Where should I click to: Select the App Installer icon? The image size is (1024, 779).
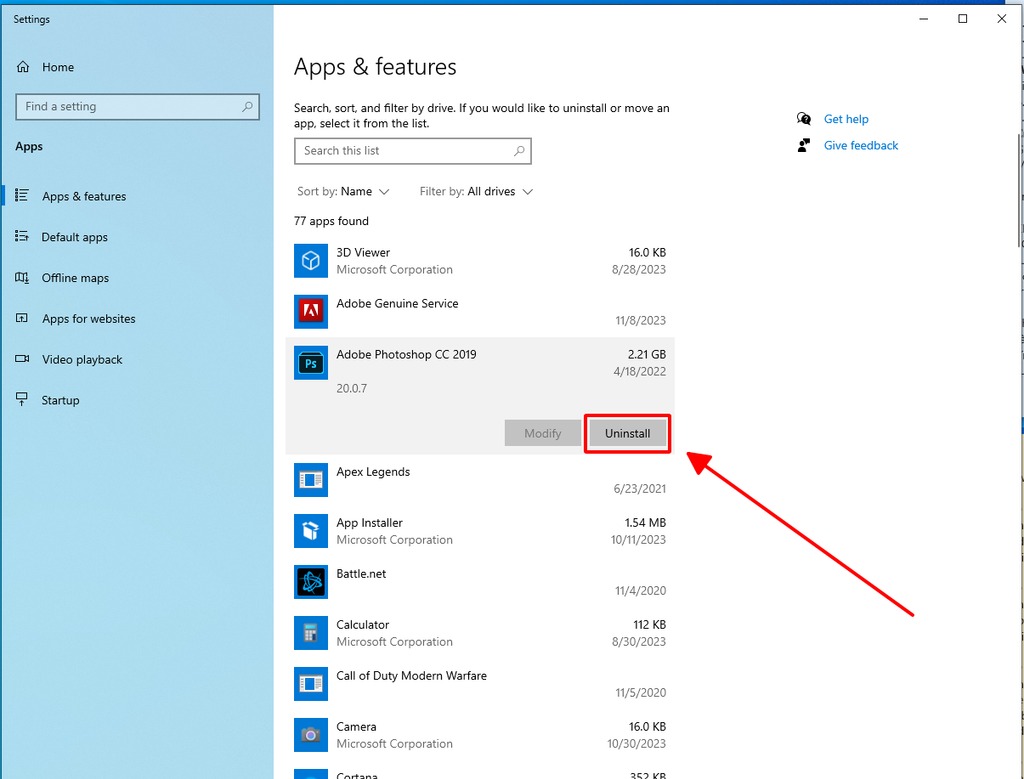311,531
